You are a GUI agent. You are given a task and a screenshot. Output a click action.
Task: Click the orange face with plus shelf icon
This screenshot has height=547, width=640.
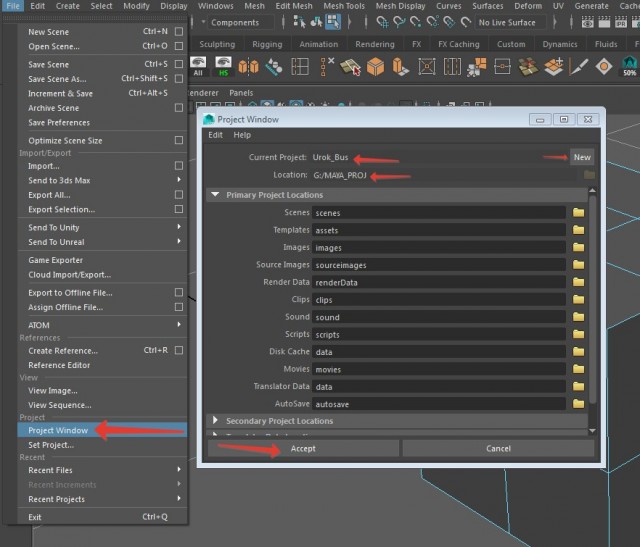coord(553,67)
